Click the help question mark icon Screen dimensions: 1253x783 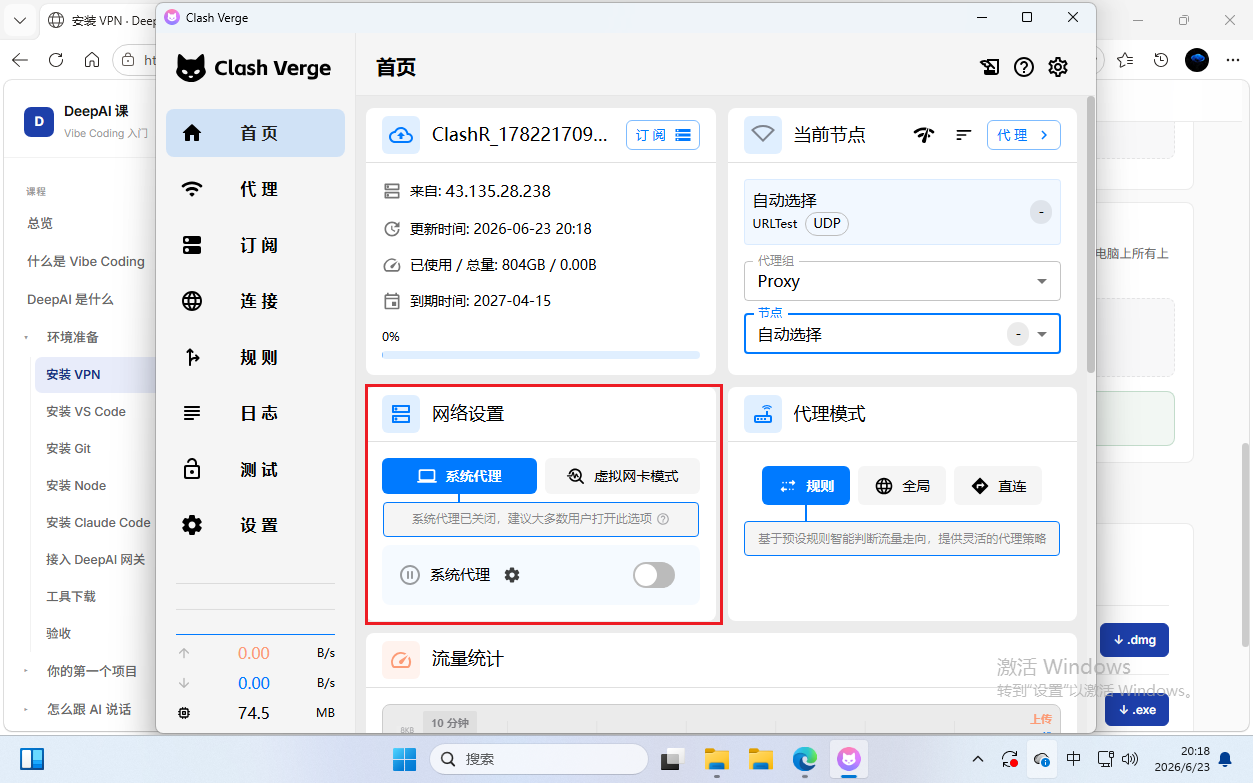point(1023,67)
